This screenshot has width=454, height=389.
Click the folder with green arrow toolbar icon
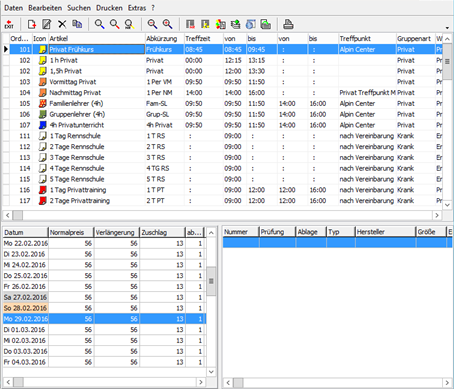[266, 24]
